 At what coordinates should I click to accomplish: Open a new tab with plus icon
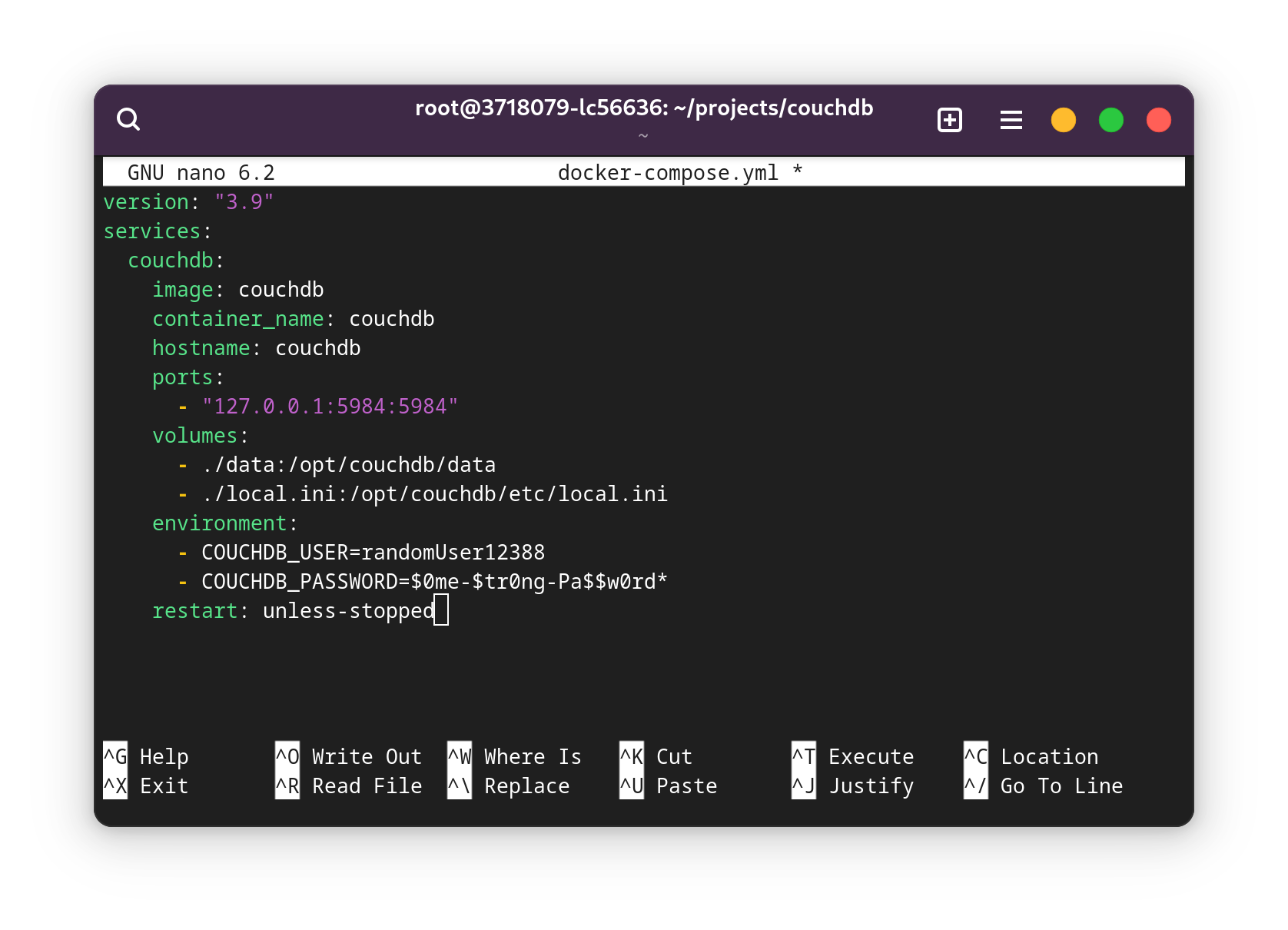click(x=950, y=120)
